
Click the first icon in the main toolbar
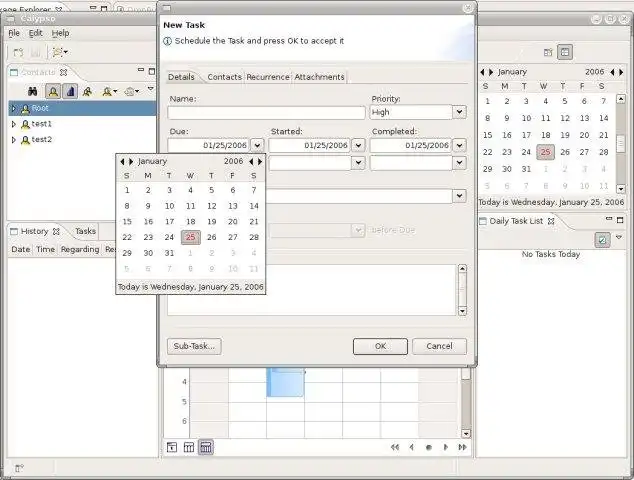click(18, 52)
